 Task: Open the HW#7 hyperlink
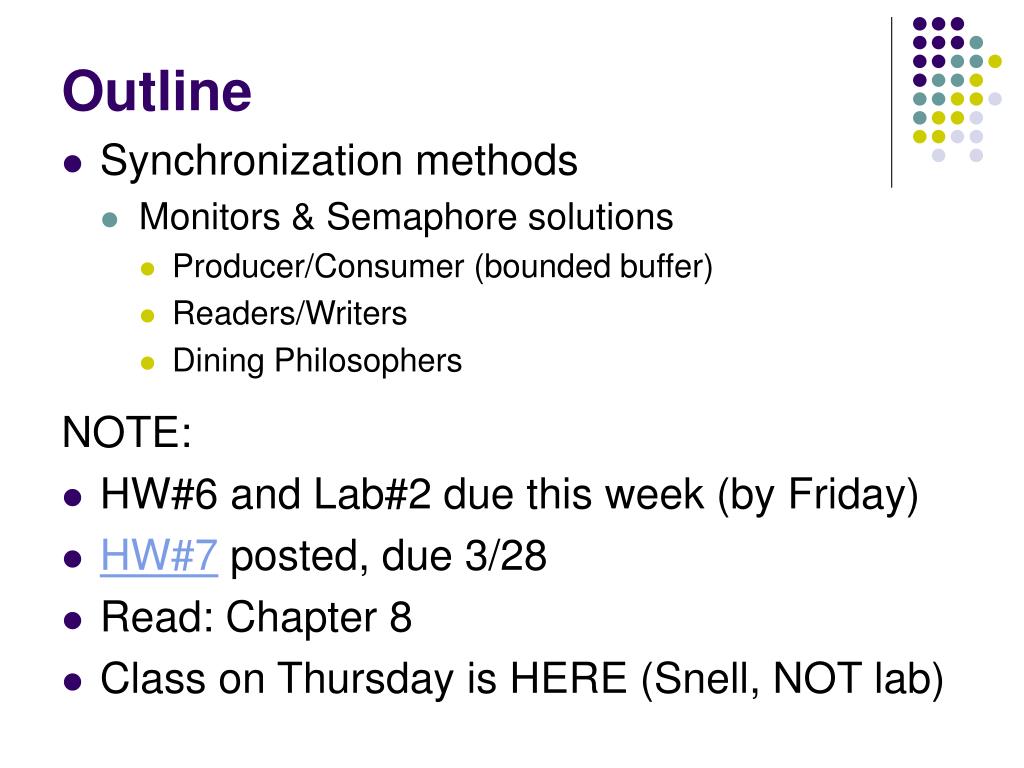[159, 556]
